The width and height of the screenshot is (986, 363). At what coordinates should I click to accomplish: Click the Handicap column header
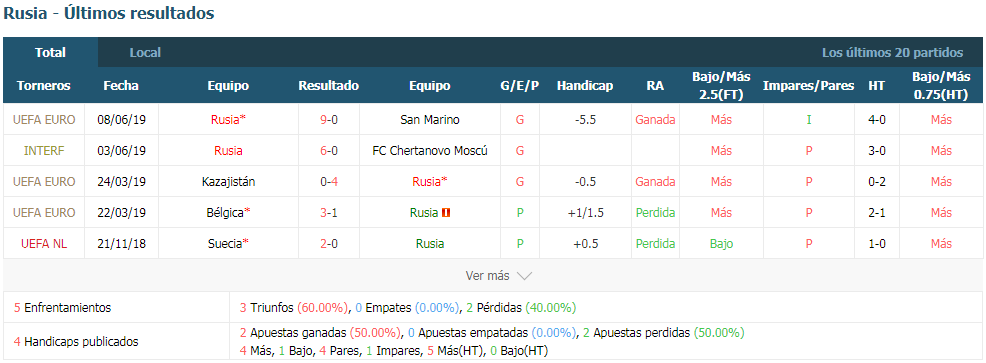(585, 86)
